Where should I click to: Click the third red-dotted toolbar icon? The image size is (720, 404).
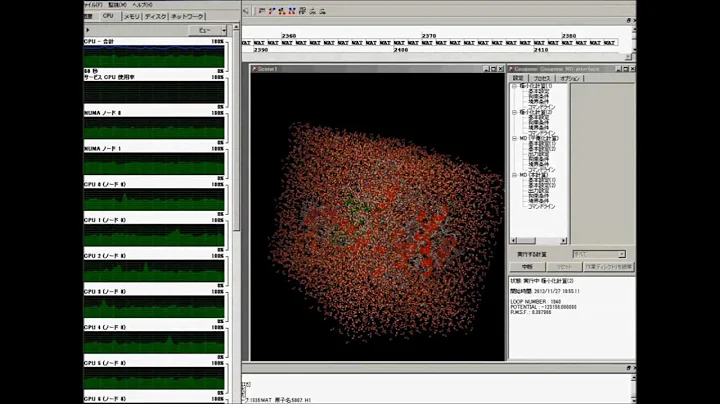282,11
